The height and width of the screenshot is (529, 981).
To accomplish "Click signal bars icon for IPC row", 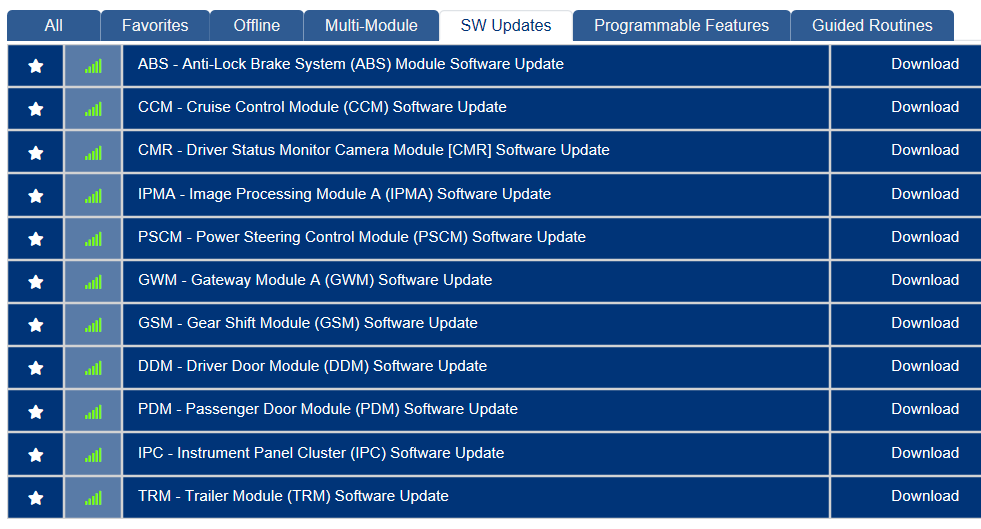I will coord(93,455).
